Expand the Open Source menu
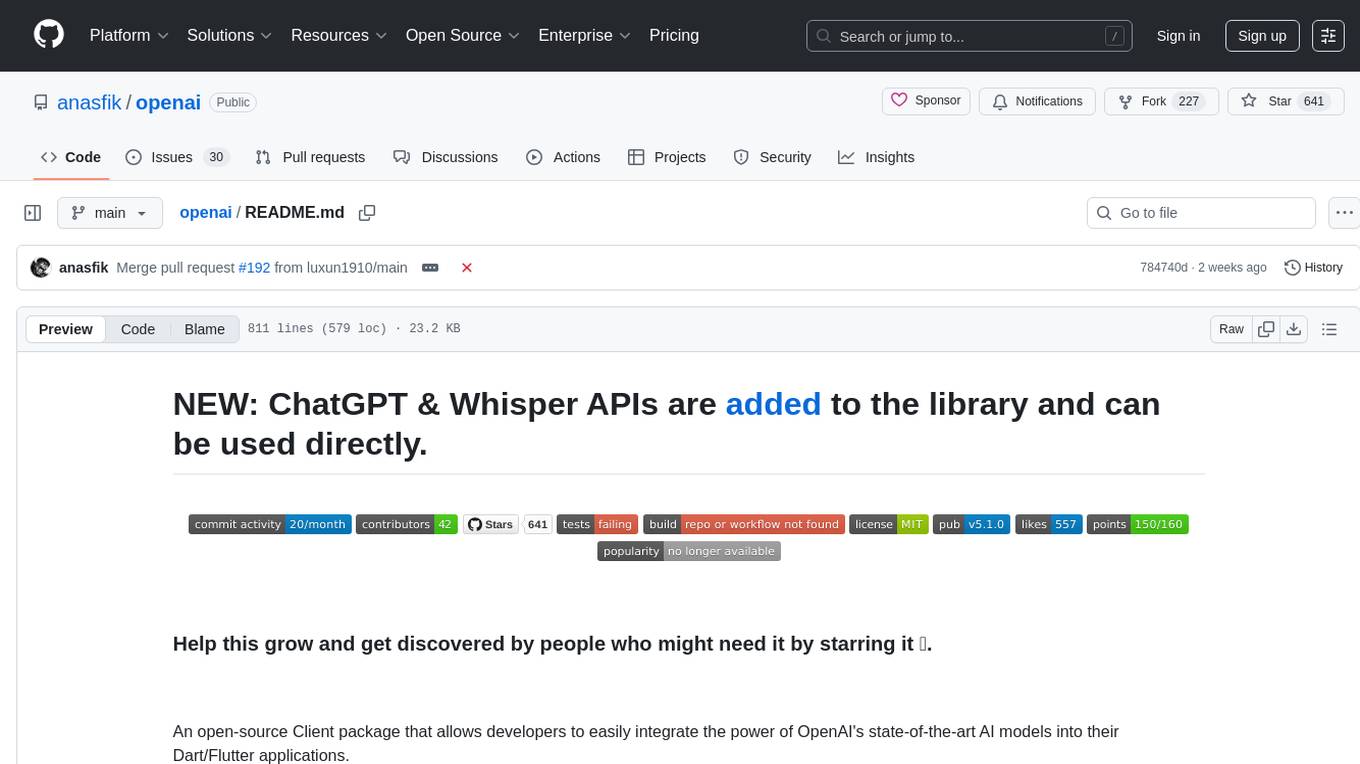Image resolution: width=1360 pixels, height=764 pixels. click(463, 35)
